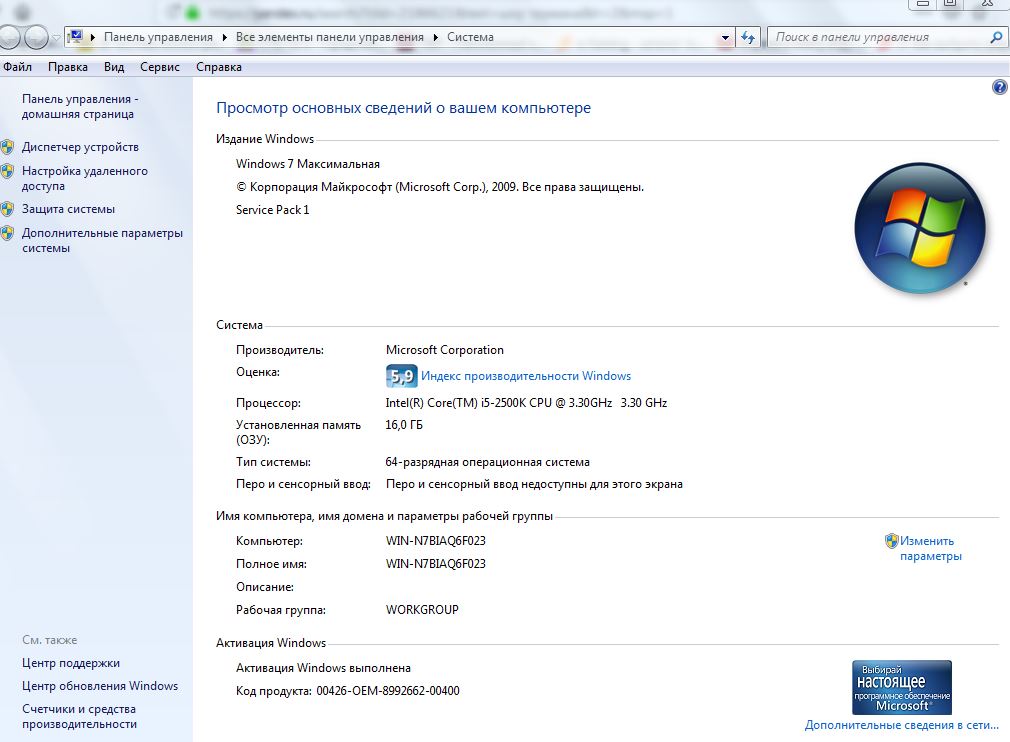Click the shield icon next to Диспетчер устройств
Image resolution: width=1010 pixels, height=742 pixels.
[x=7, y=147]
